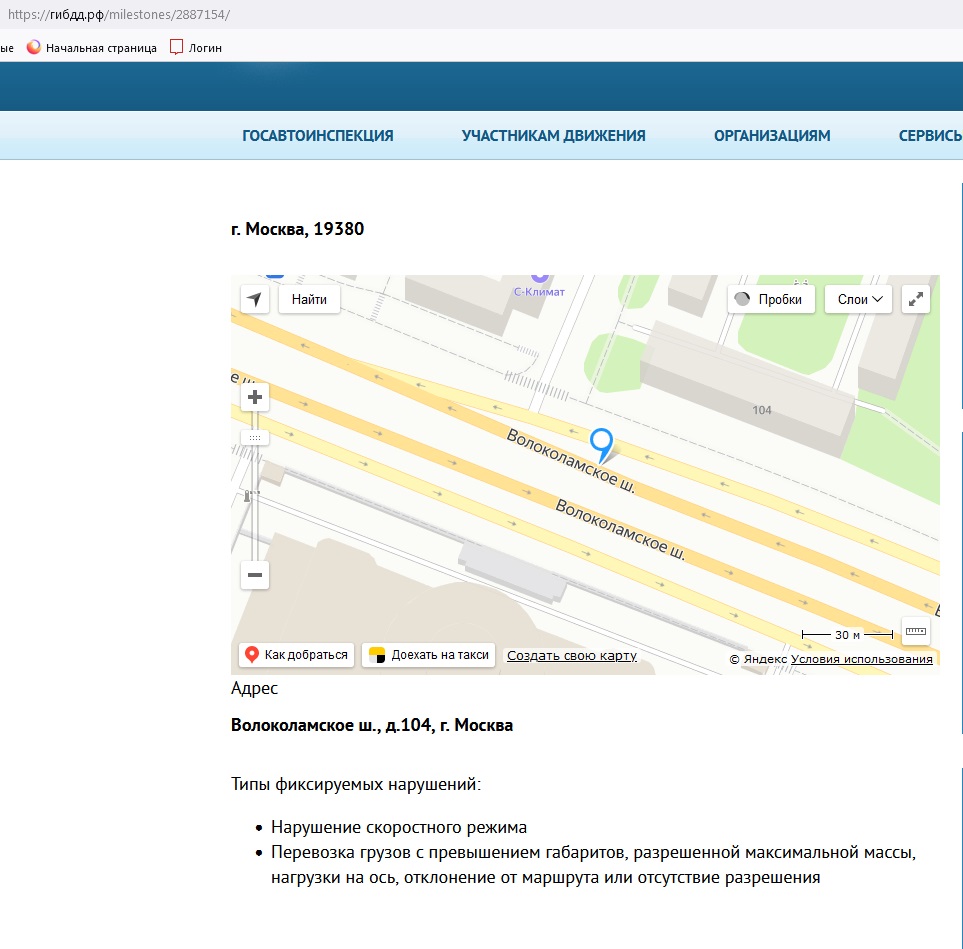Click the С-Климат place icon on map
Screen dimensions: 963x949
(540, 278)
